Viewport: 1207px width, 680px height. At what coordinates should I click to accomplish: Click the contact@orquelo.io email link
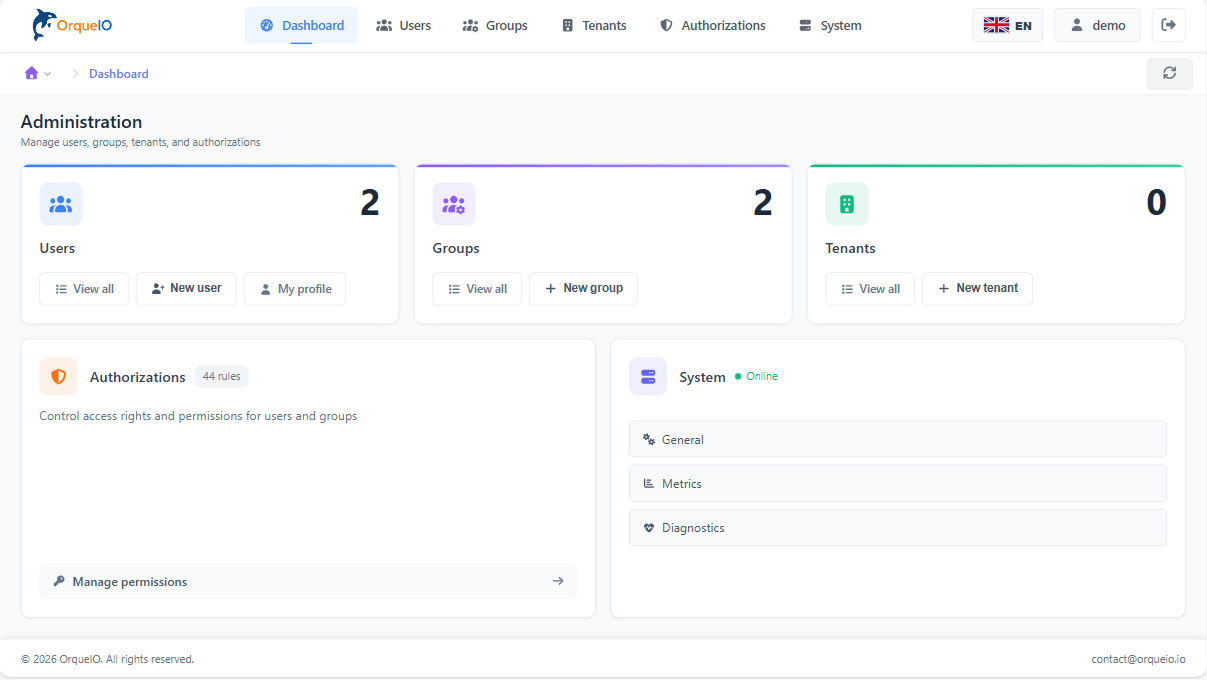[1138, 659]
